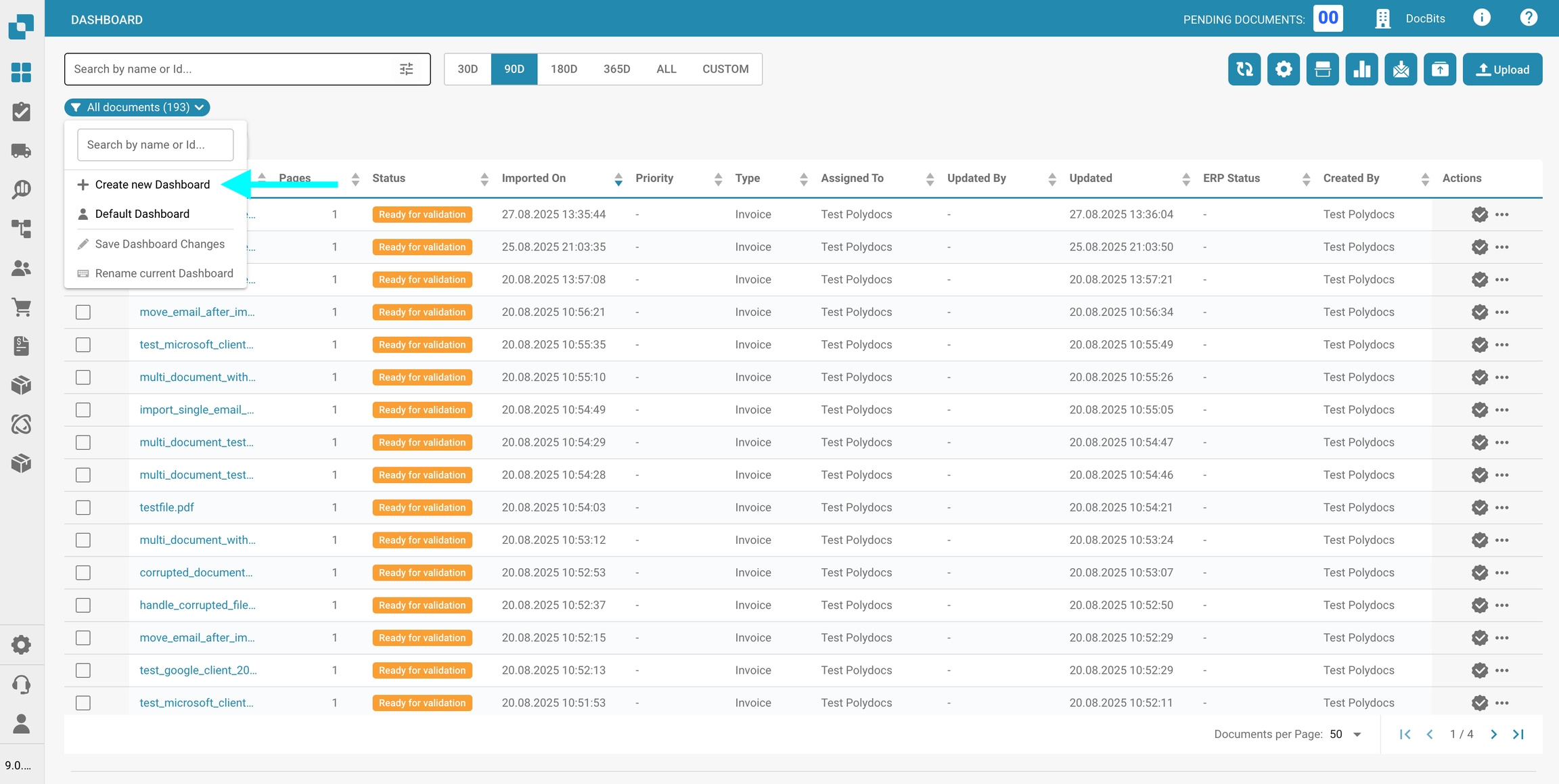This screenshot has height=784, width=1559.
Task: Click validate icon for testfile.pdf row
Action: [1479, 507]
